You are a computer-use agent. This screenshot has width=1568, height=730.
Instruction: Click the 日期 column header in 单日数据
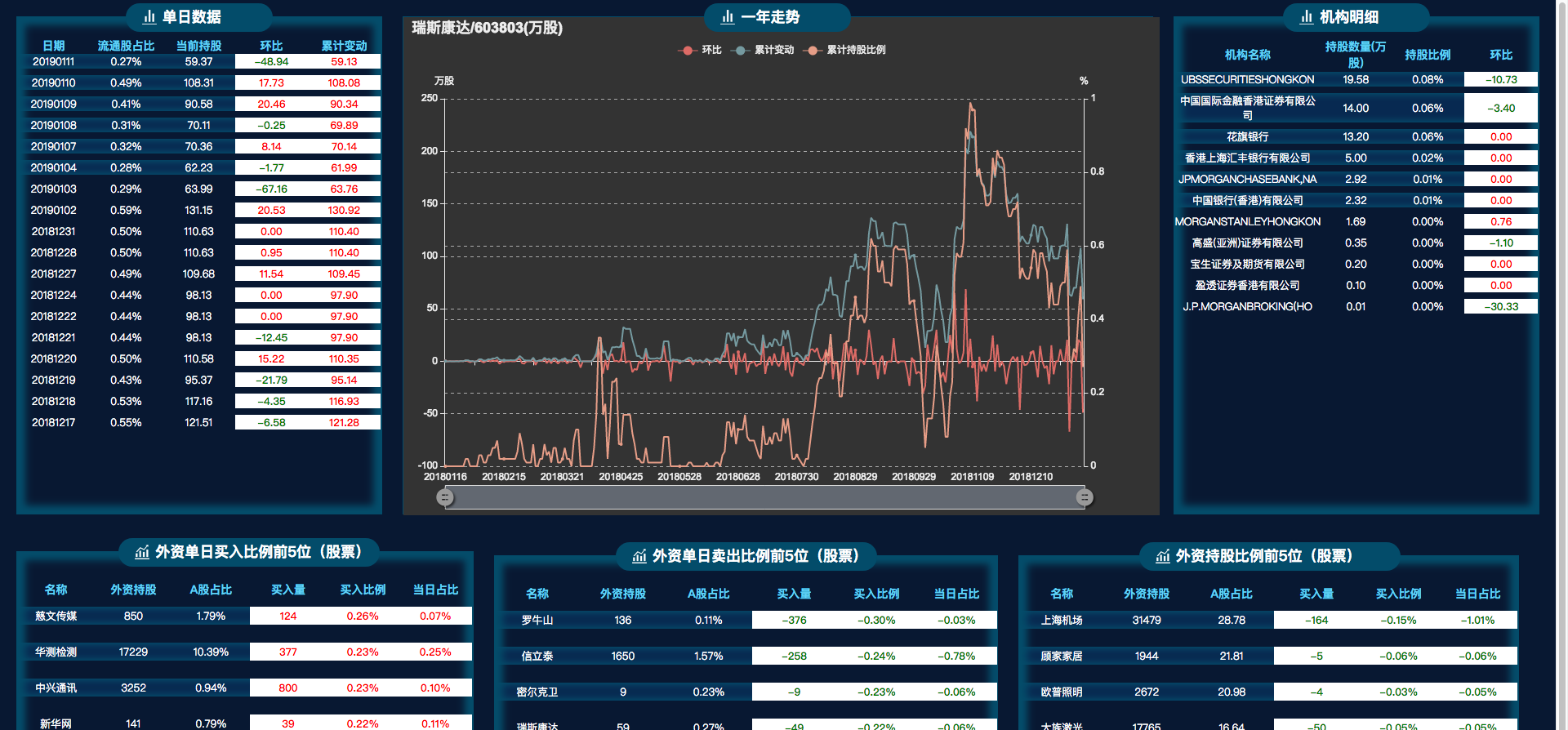(54, 46)
